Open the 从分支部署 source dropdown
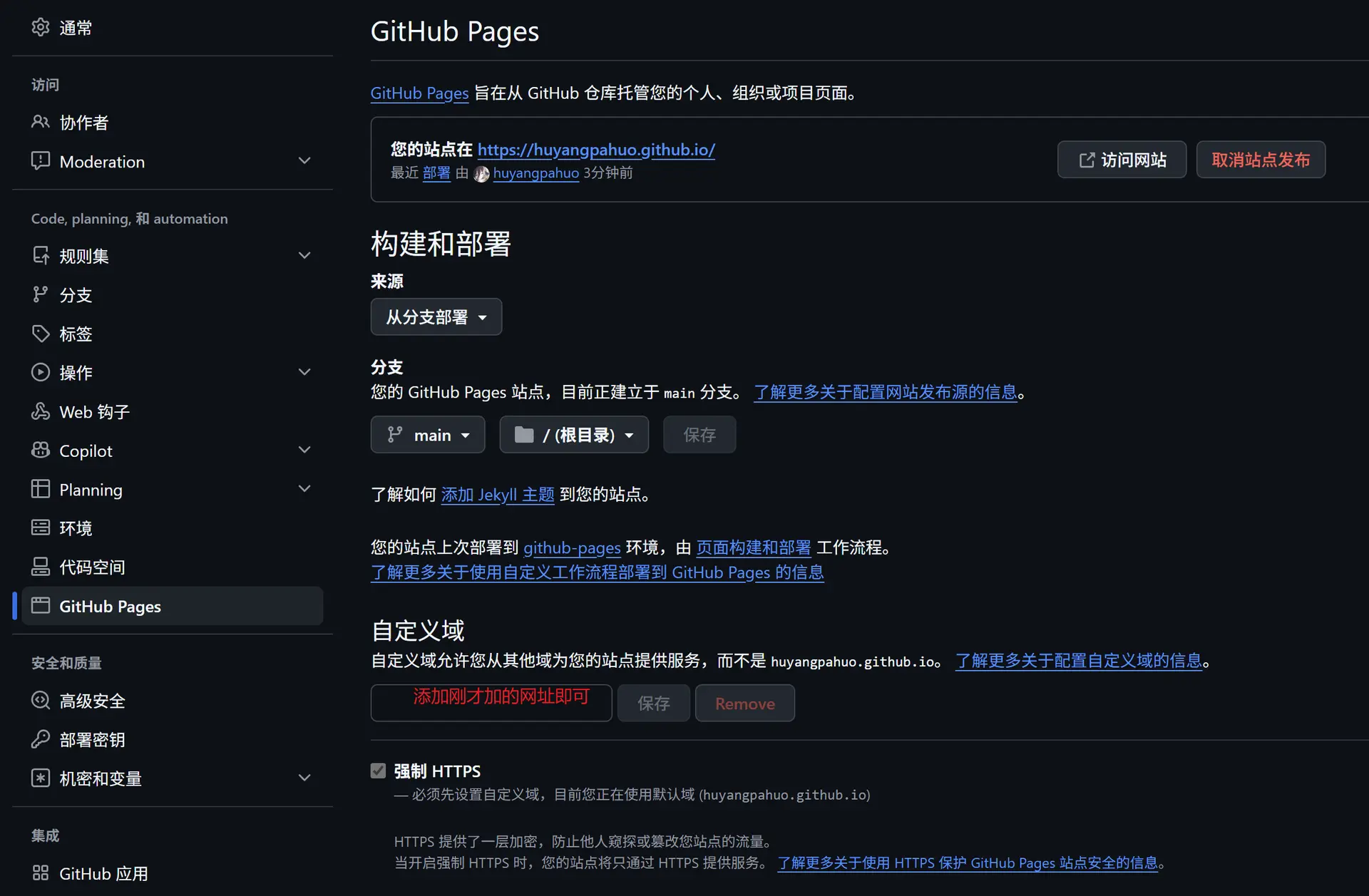The image size is (1369, 896). (x=436, y=316)
